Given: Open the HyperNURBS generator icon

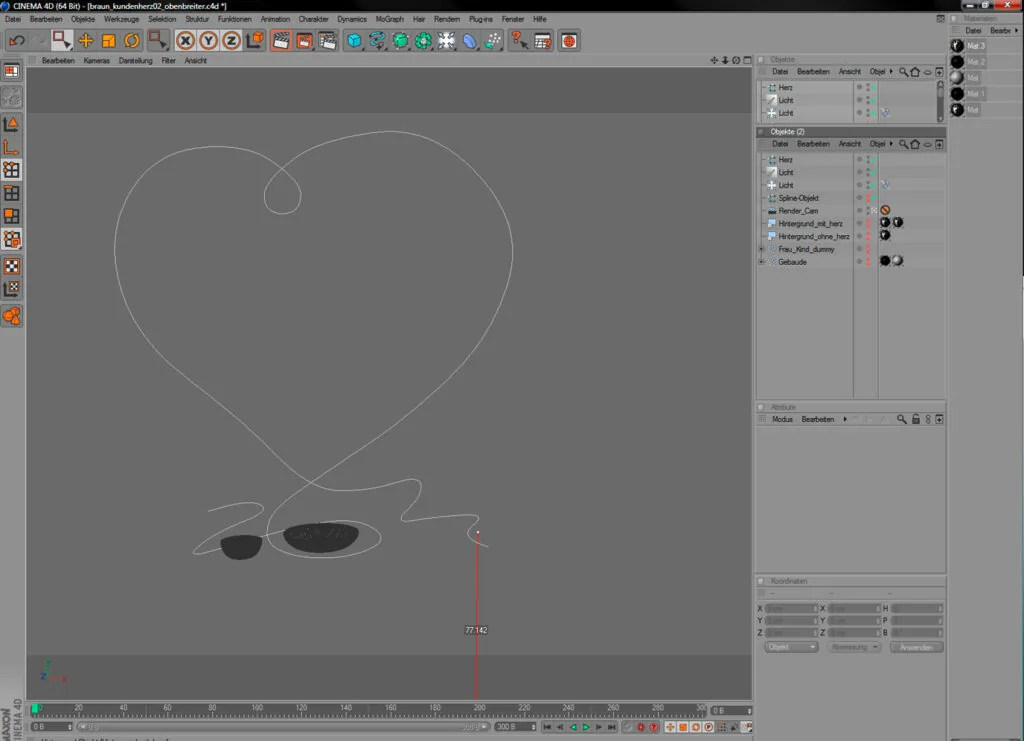Looking at the screenshot, I should (400, 41).
